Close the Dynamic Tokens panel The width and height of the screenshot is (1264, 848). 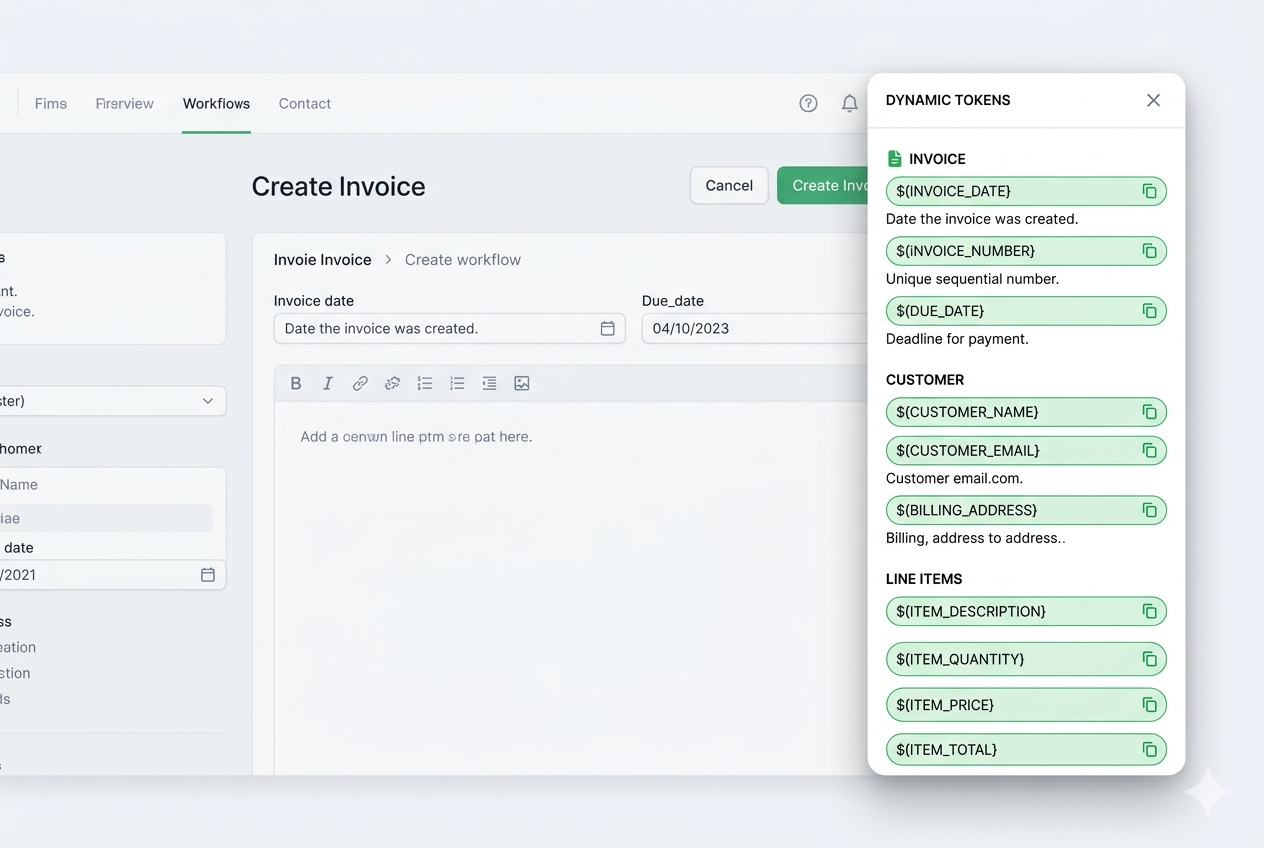(1153, 100)
